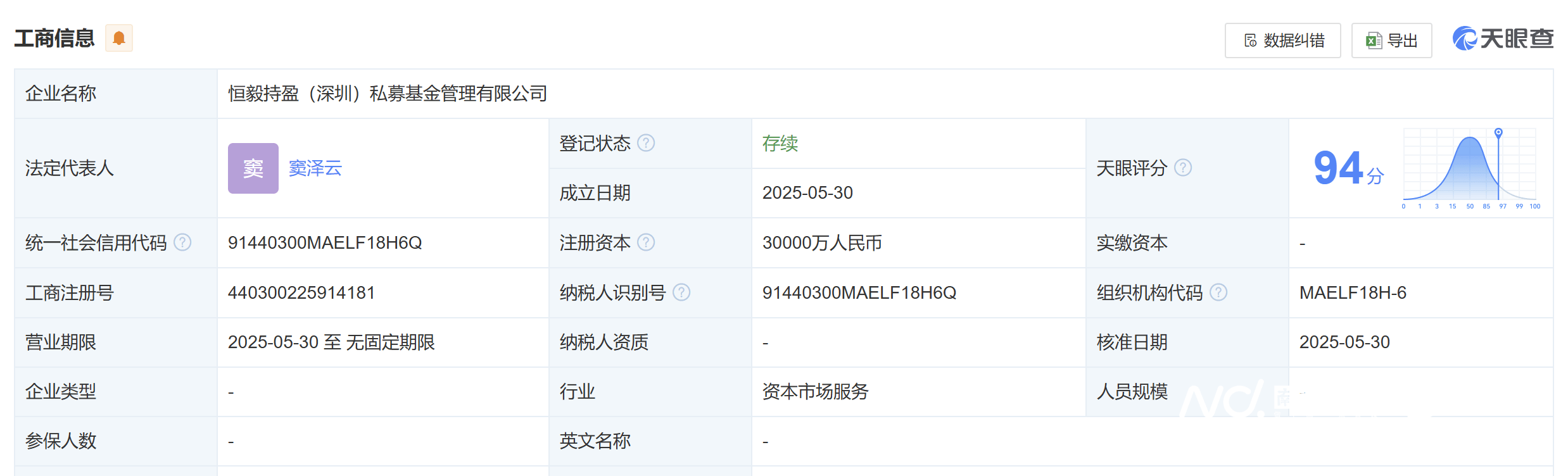Show help for 注册资本
1568x476 pixels.
tap(646, 242)
